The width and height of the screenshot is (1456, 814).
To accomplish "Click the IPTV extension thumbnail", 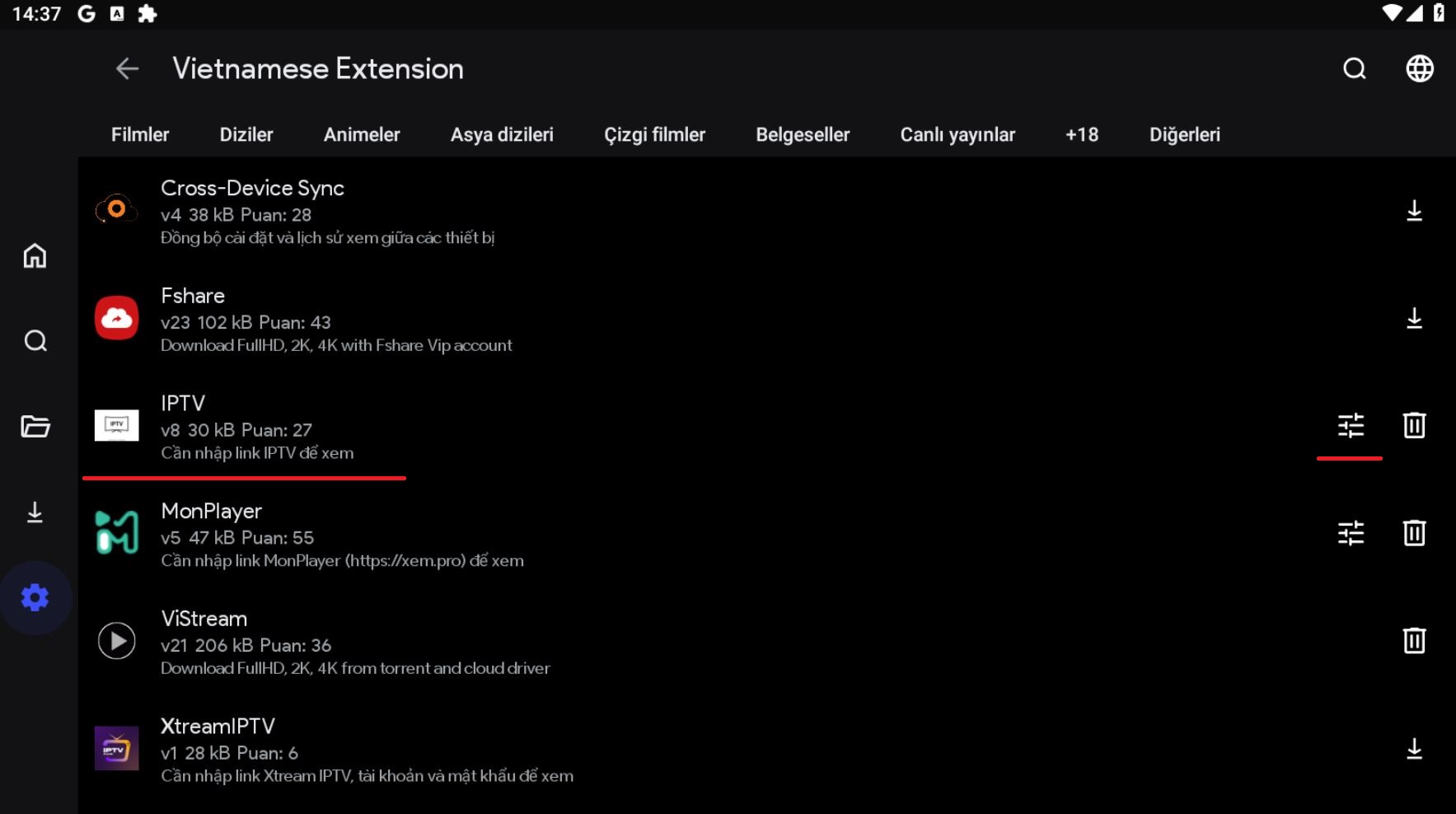I will tap(116, 425).
